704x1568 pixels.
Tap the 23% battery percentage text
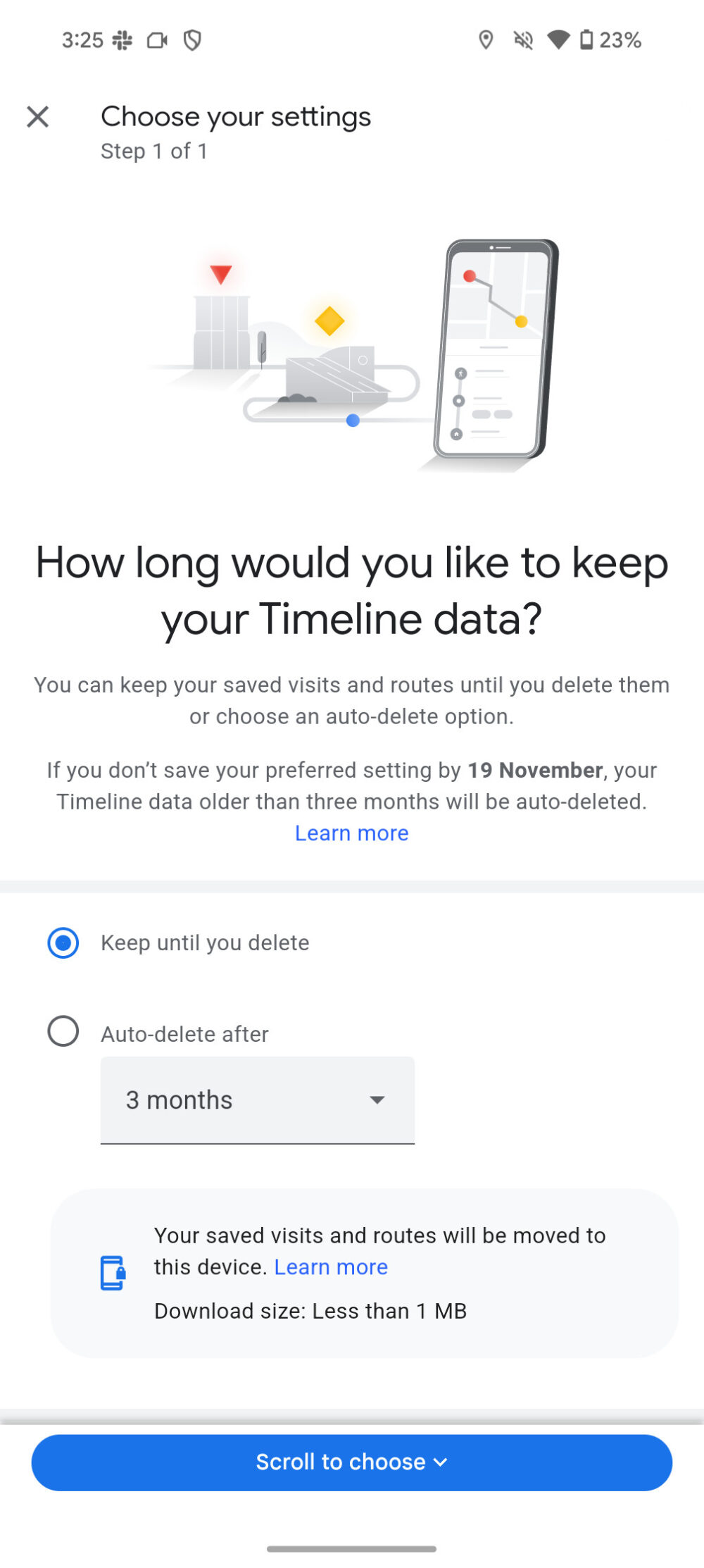coord(620,40)
